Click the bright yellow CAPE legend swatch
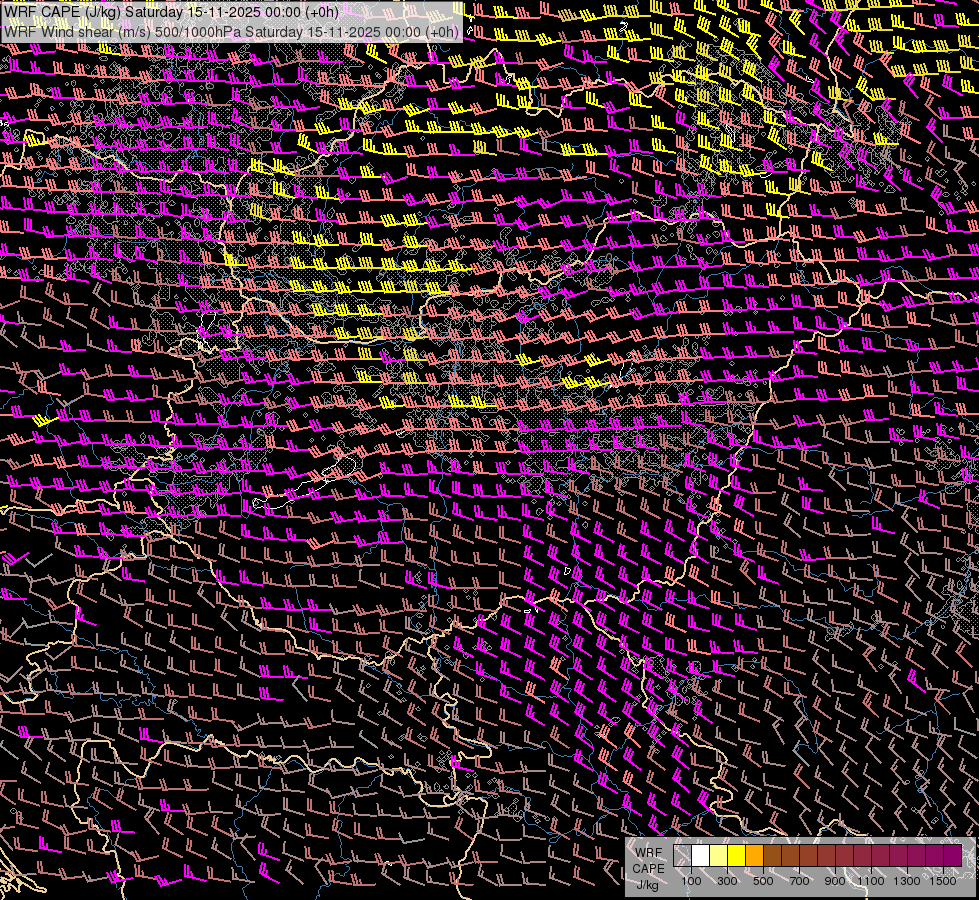The width and height of the screenshot is (979, 900). (x=737, y=856)
